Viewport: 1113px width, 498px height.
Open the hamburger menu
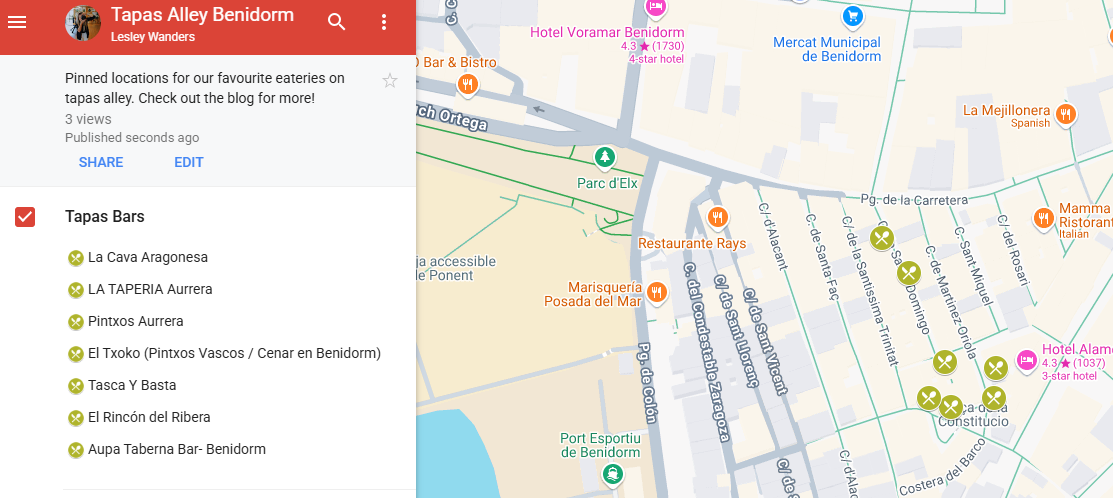pos(17,22)
